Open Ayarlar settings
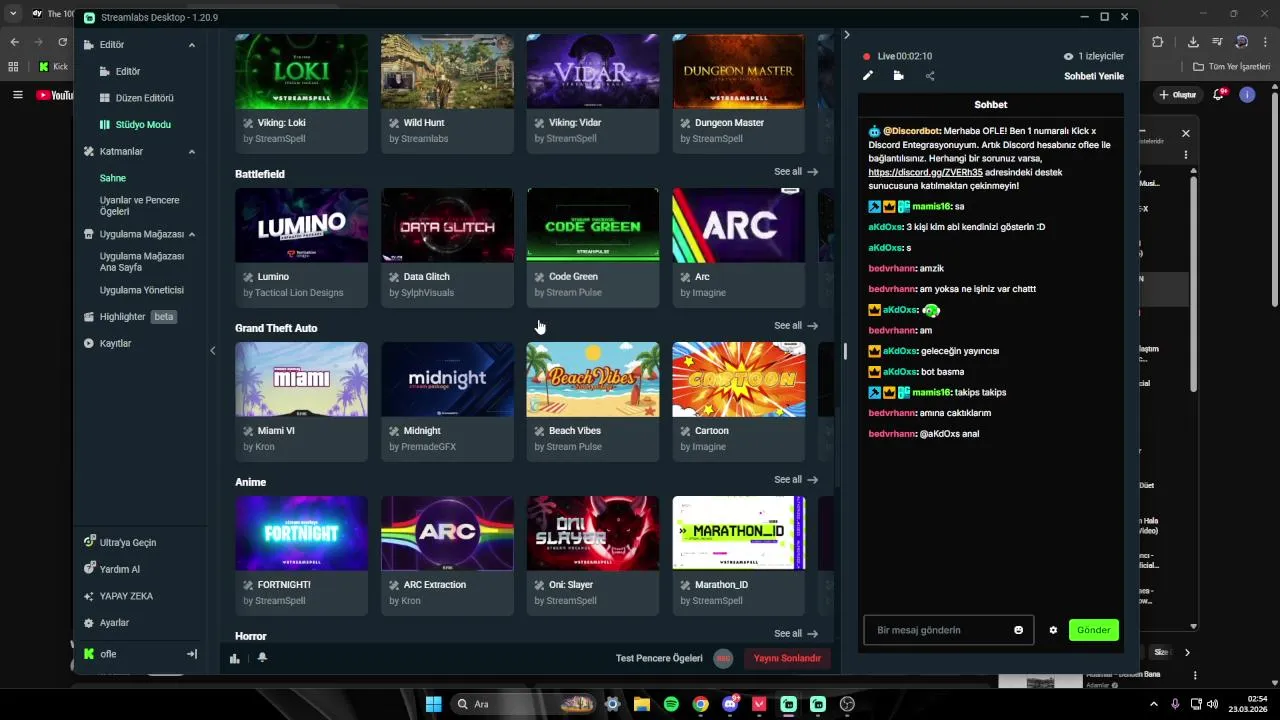Screen dimensions: 1280x720 [x=107, y=623]
